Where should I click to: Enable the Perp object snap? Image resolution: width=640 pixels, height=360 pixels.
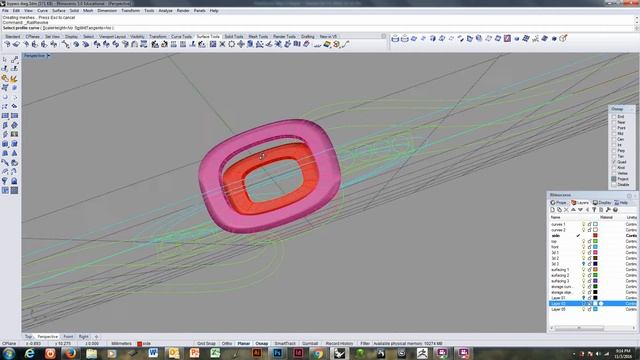(614, 151)
